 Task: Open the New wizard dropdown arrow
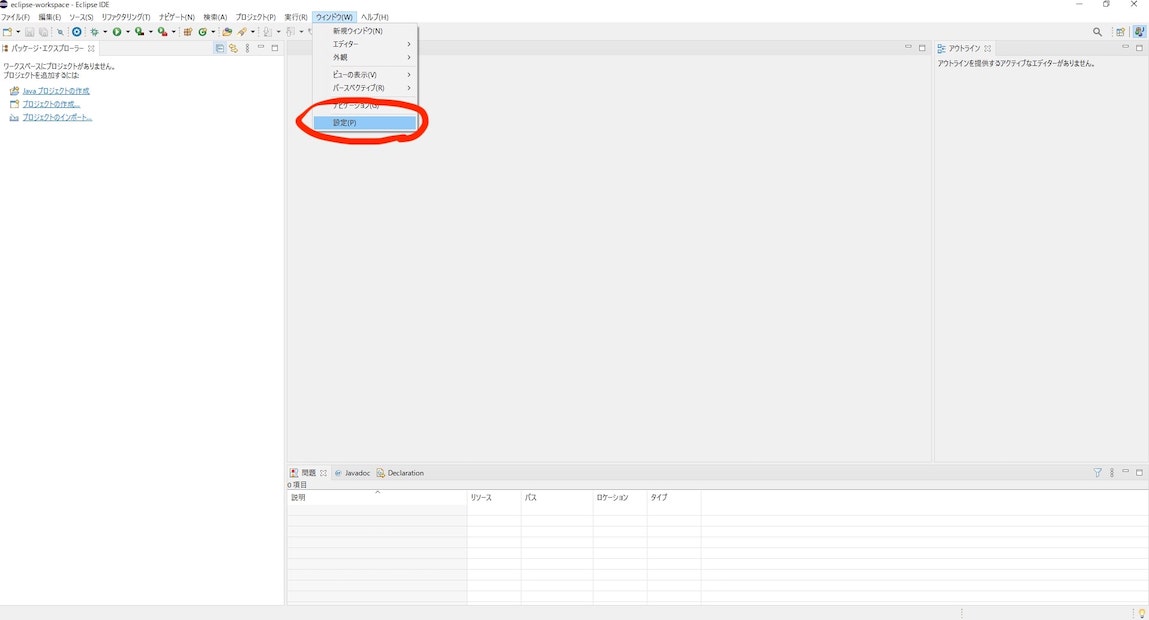click(x=18, y=32)
